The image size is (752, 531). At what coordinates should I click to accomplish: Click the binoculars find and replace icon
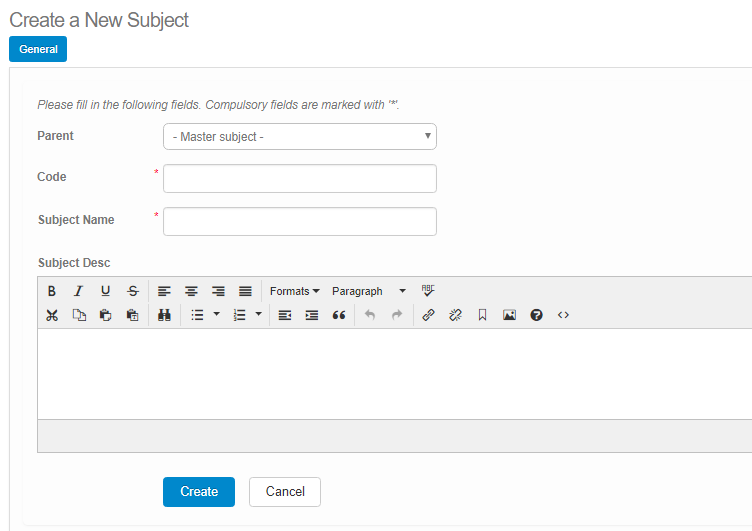(165, 315)
